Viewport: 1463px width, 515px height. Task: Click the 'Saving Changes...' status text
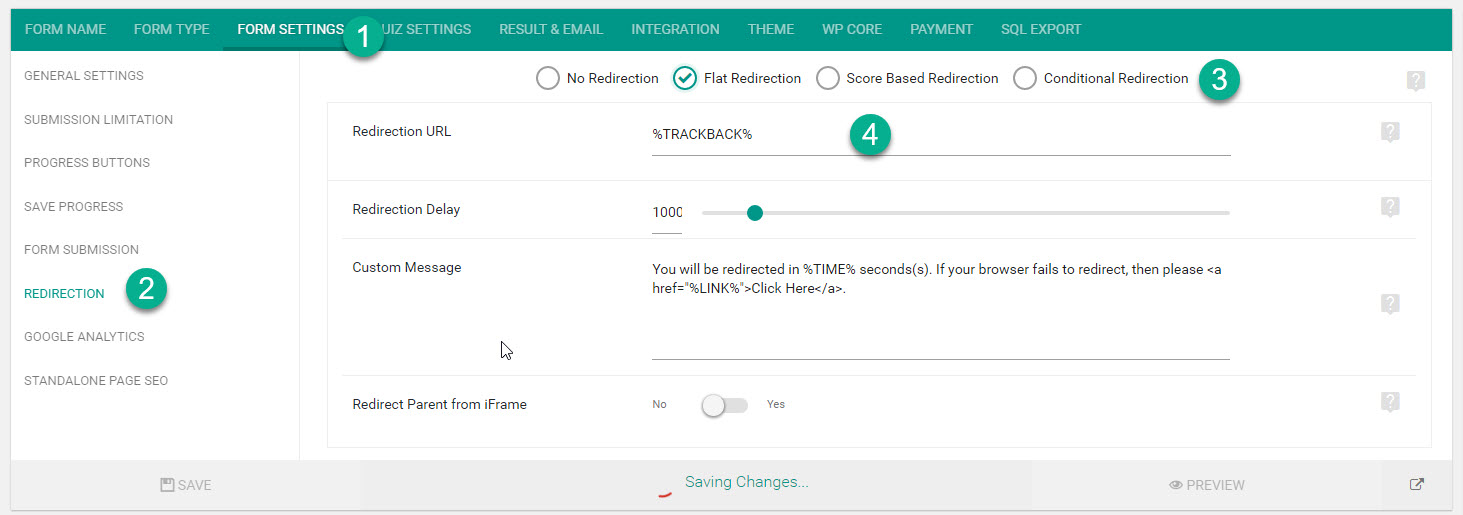point(746,482)
